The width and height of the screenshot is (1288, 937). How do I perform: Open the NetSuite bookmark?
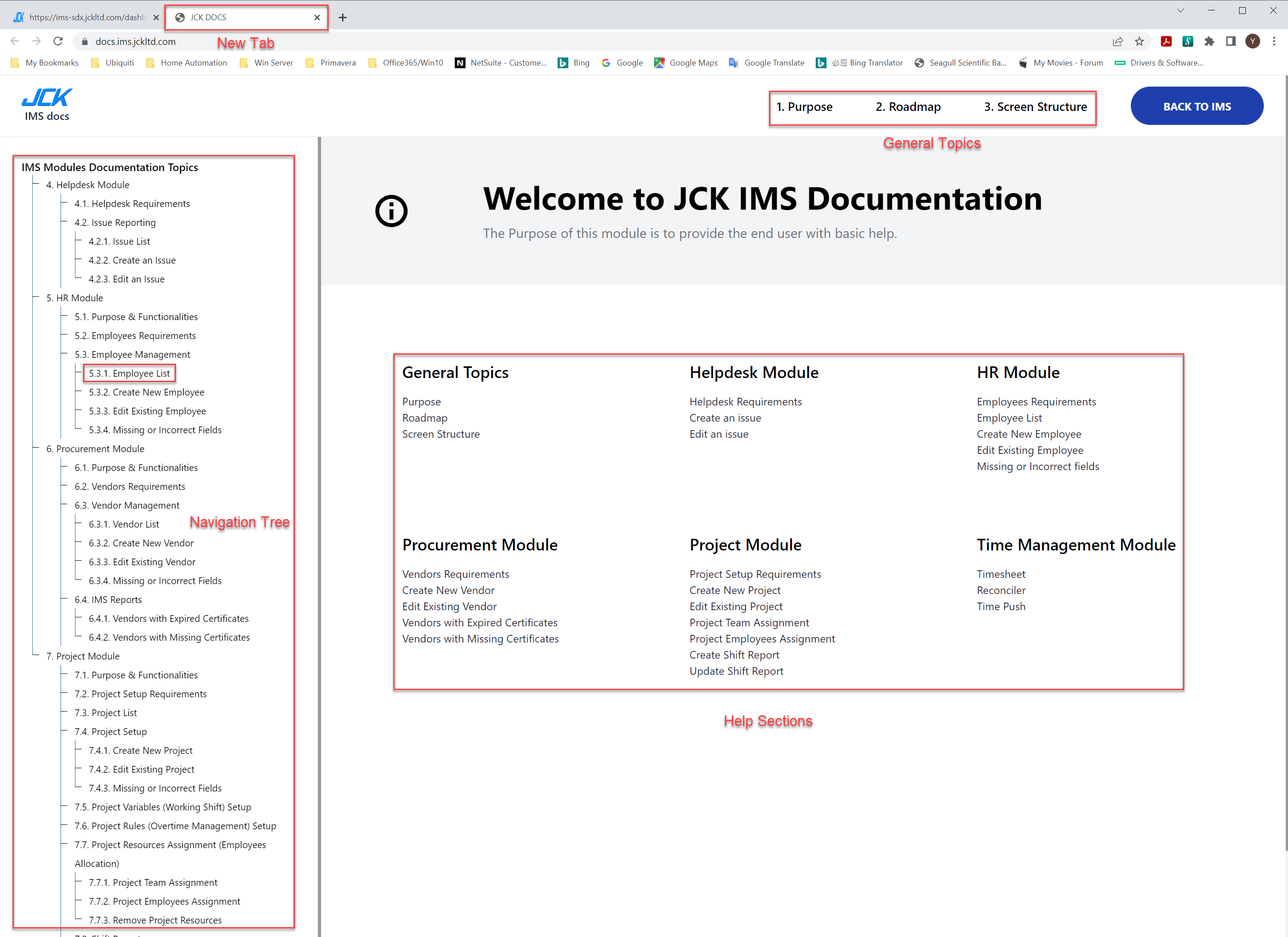pyautogui.click(x=501, y=63)
